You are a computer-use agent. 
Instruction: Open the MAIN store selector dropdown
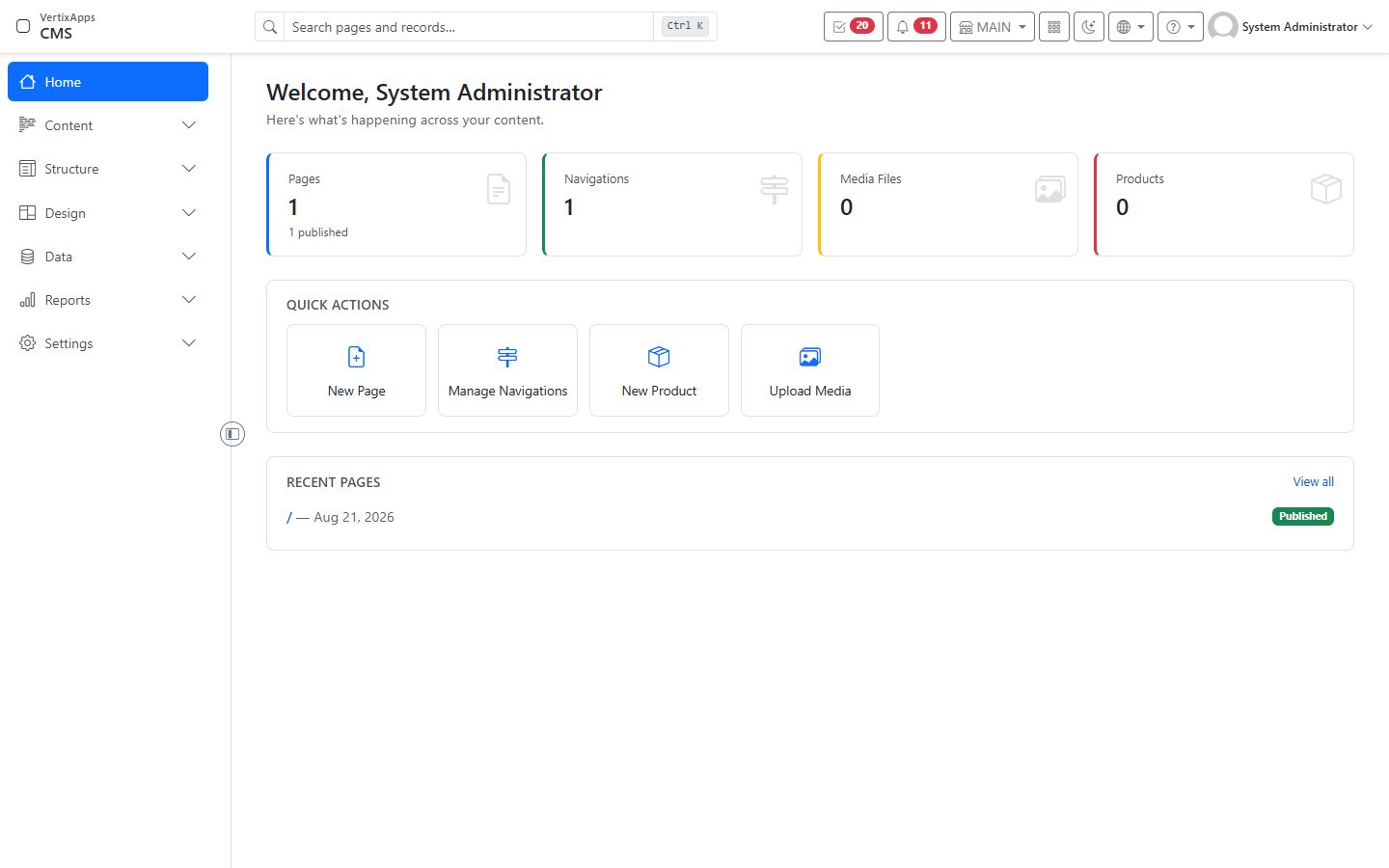(x=992, y=27)
